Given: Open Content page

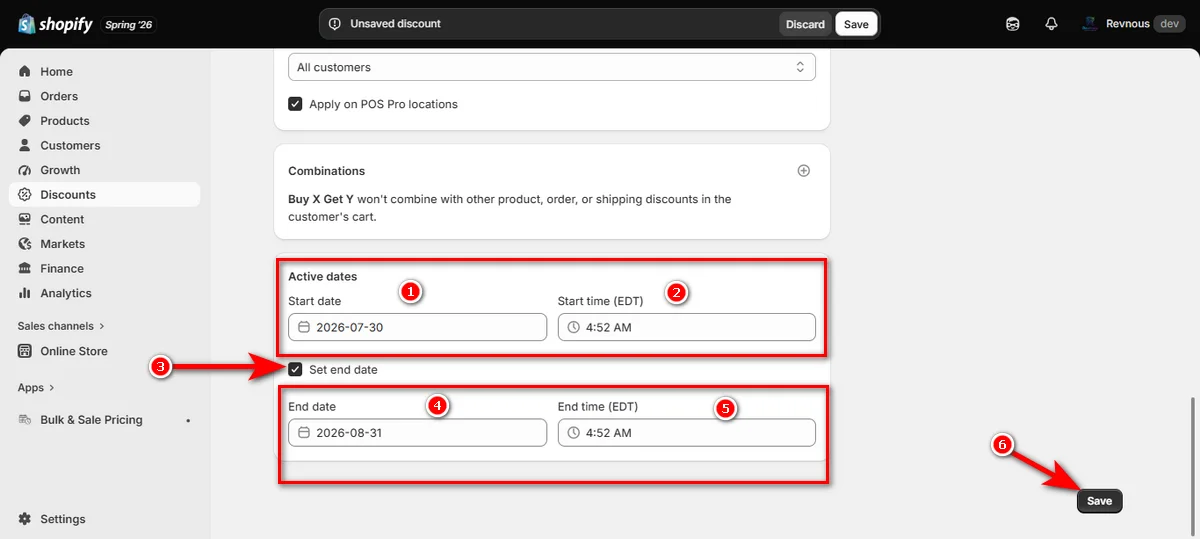Looking at the screenshot, I should click(105, 219).
